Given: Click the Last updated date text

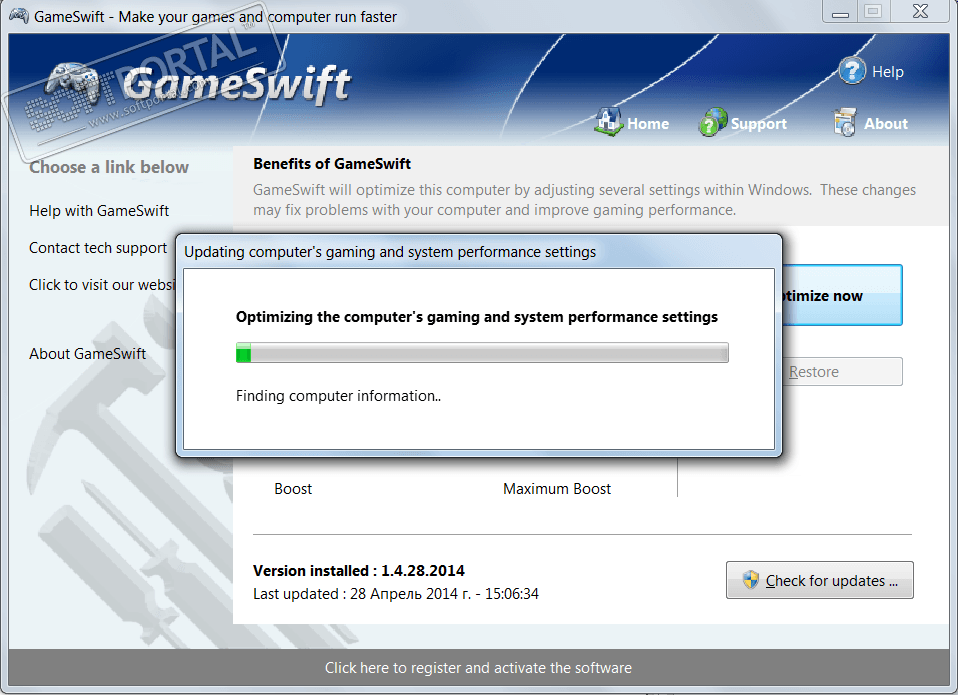Looking at the screenshot, I should click(396, 594).
